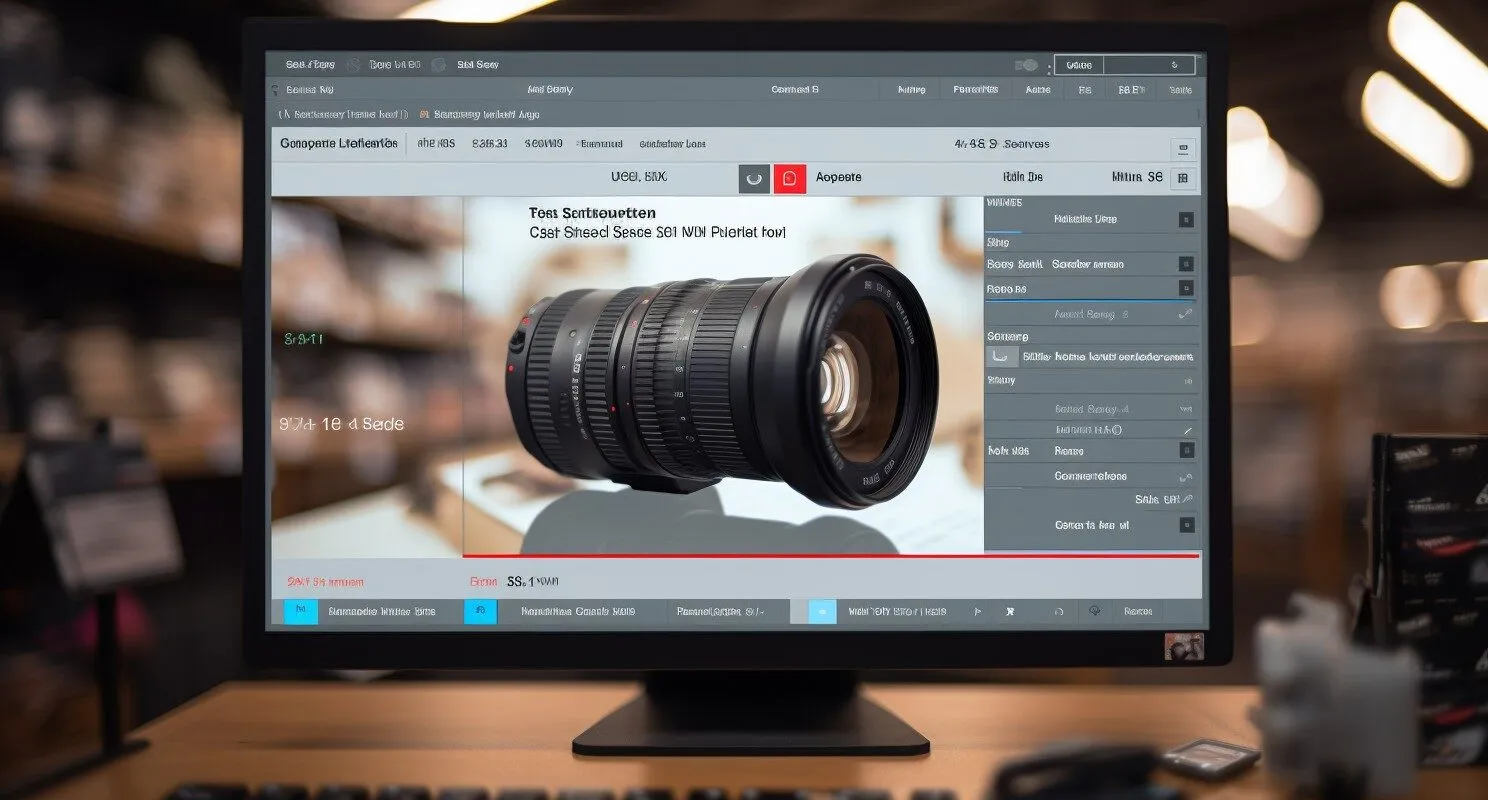Screen dimensions: 1488x800
Task: Tick the checkbox in the "Cererte bee al" row
Action: 1186,525
